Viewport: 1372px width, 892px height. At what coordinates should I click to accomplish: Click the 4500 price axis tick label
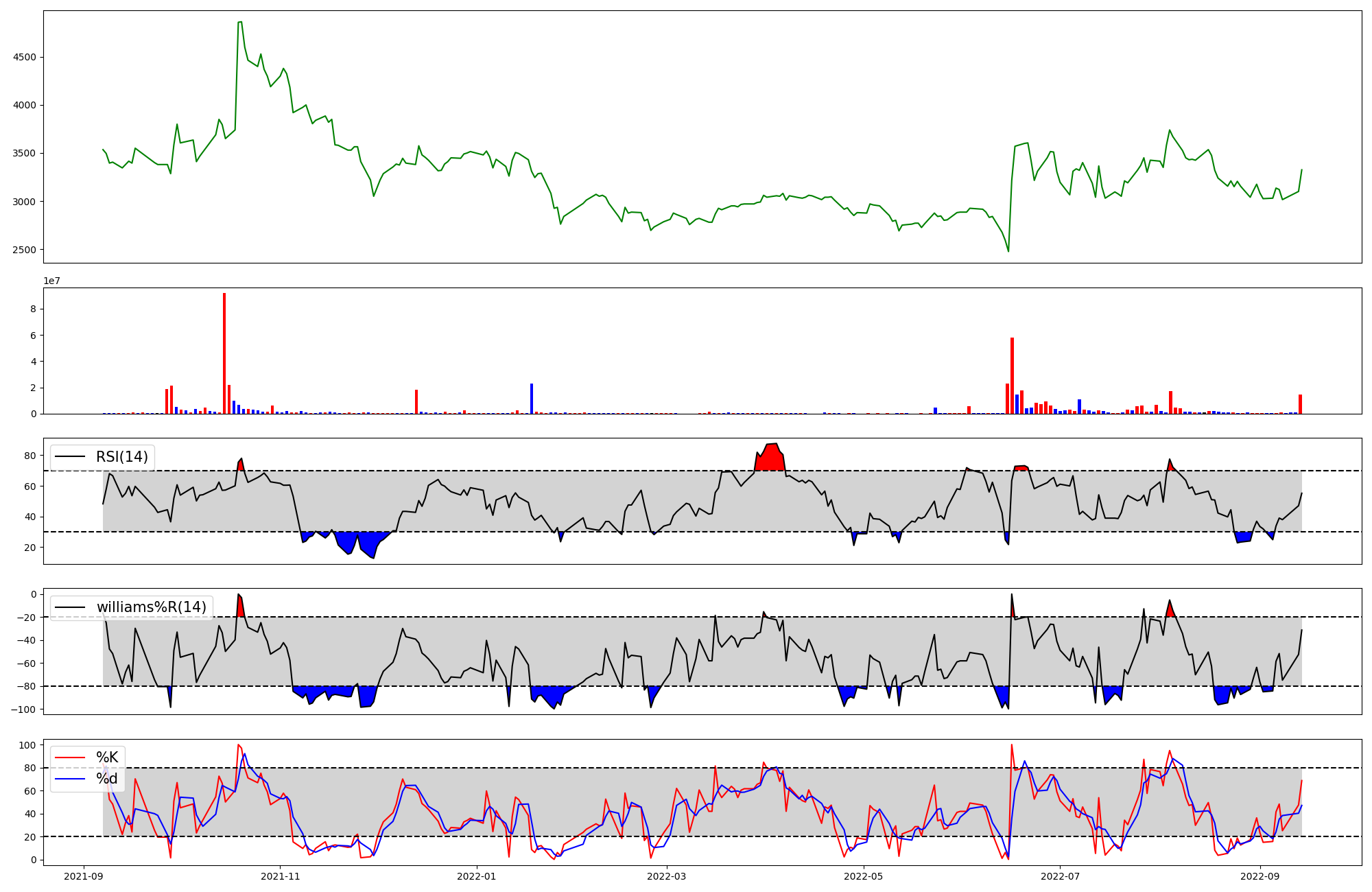[x=24, y=57]
